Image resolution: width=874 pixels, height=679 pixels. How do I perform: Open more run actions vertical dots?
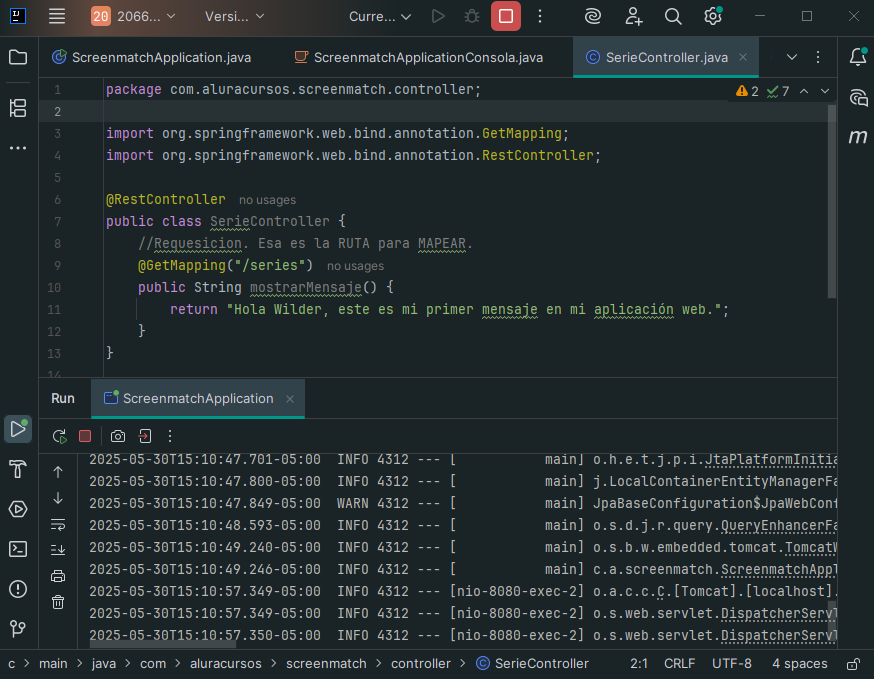click(540, 16)
